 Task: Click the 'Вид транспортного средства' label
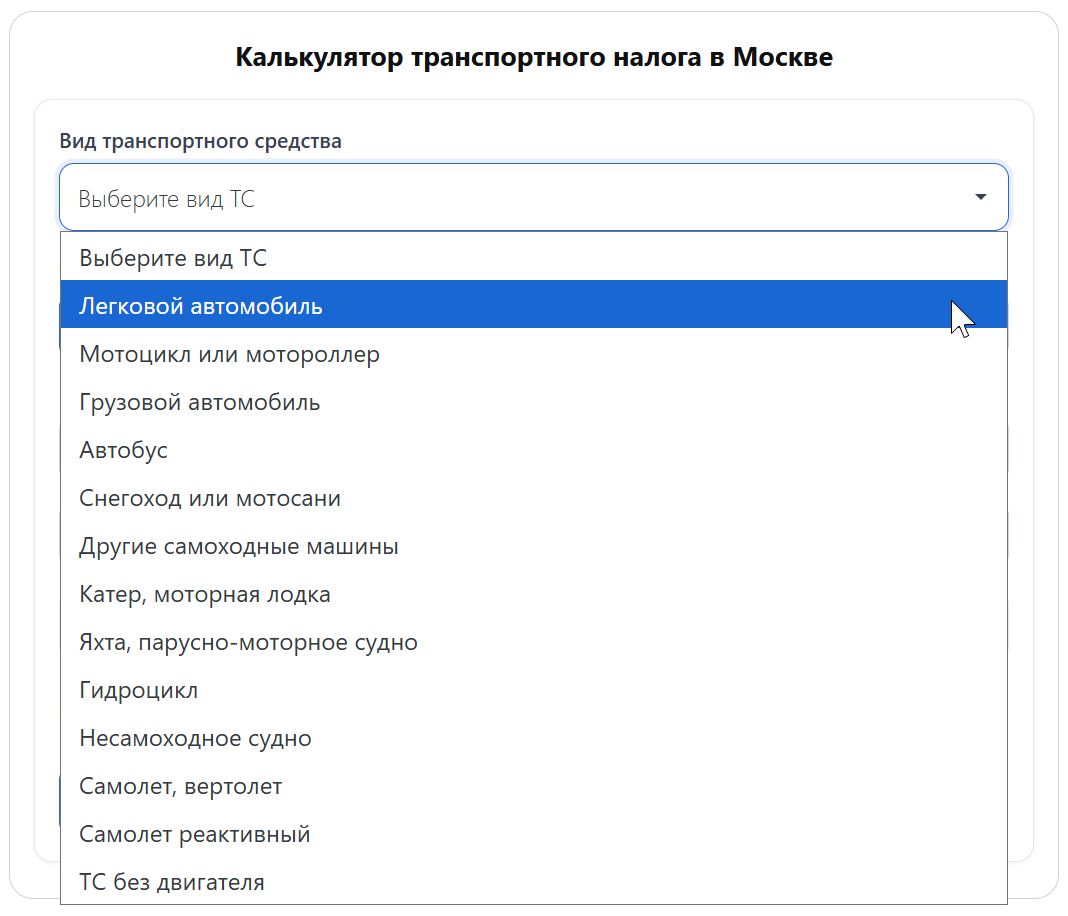click(199, 141)
